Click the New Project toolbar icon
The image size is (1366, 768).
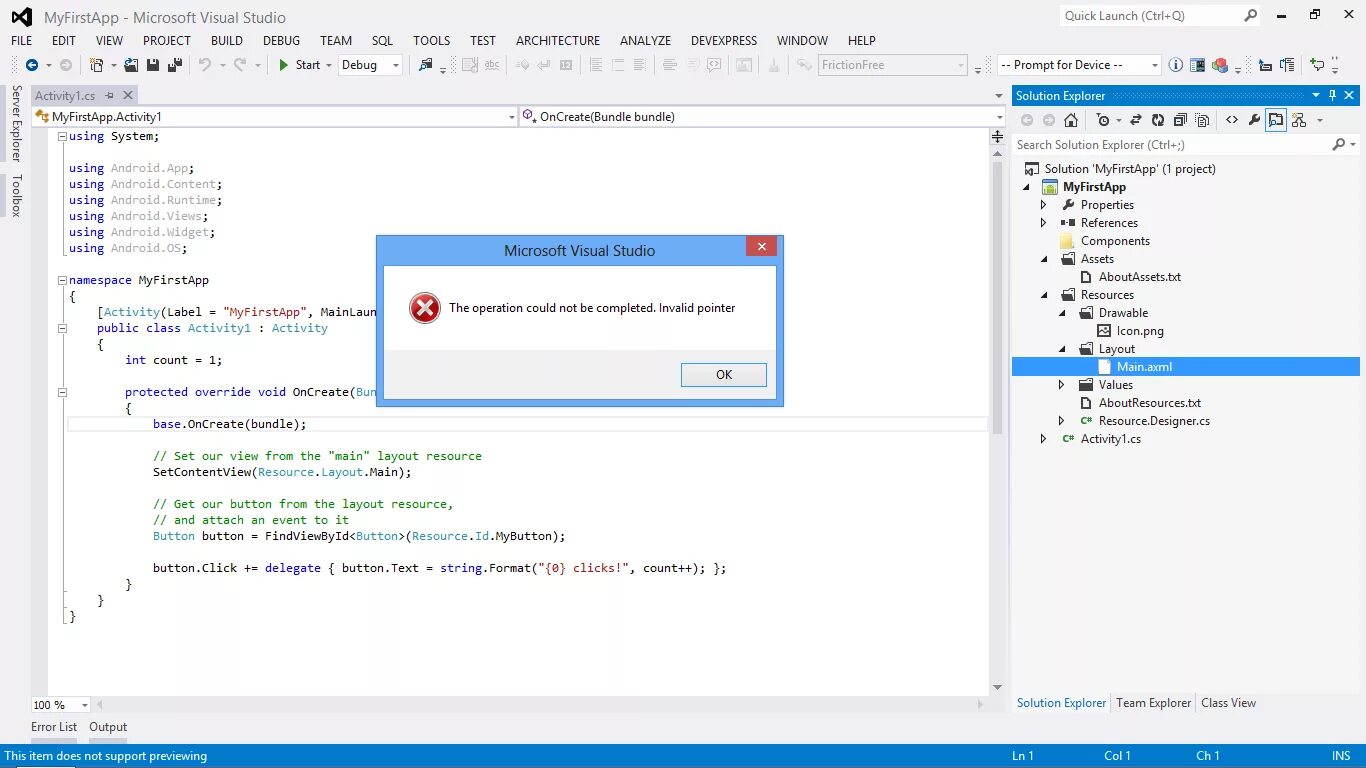96,65
